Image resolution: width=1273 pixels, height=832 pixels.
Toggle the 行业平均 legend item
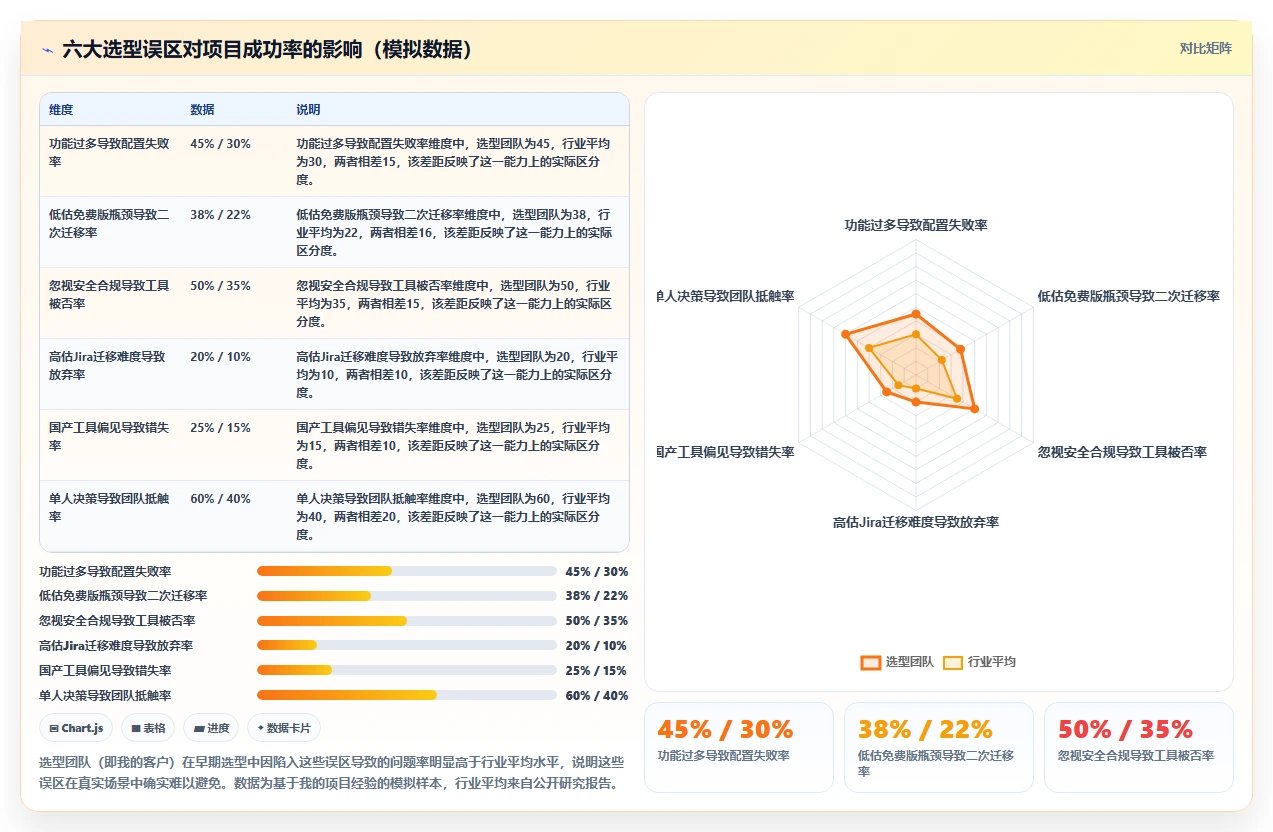(x=979, y=662)
